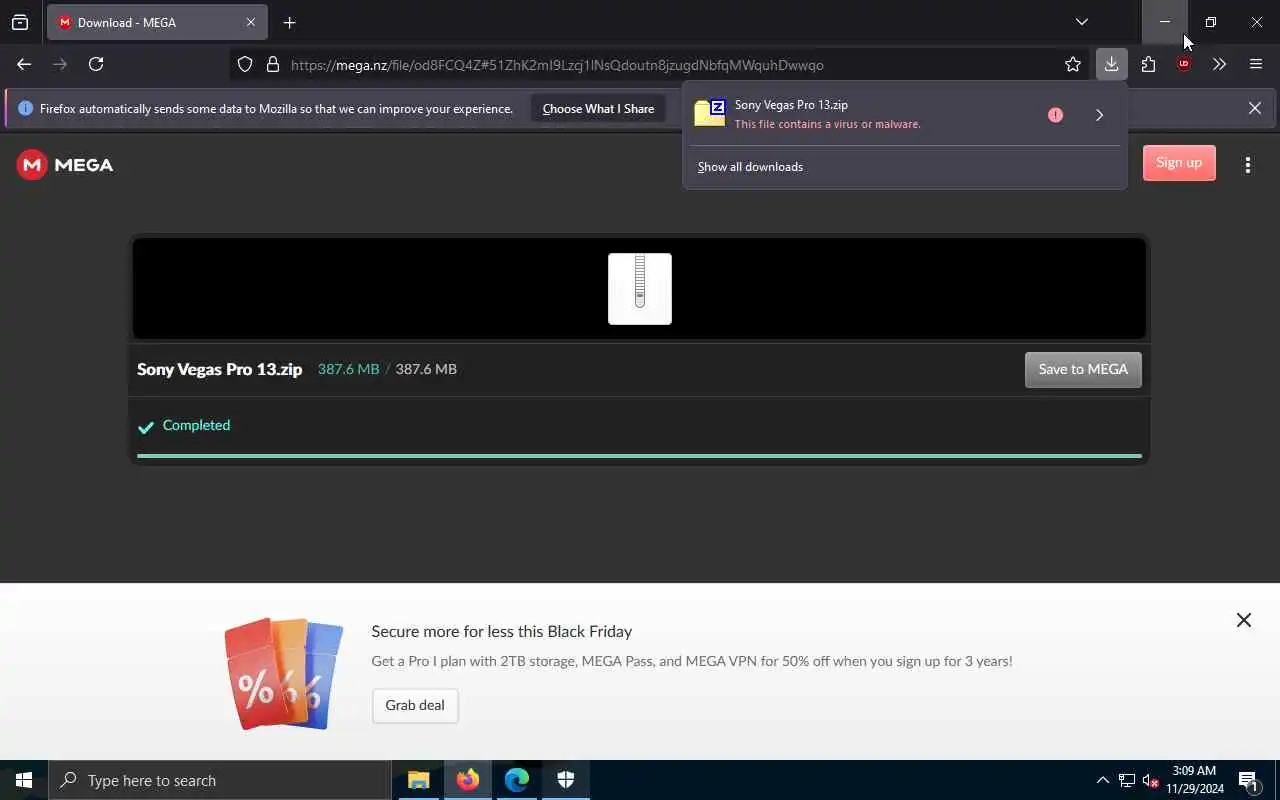The width and height of the screenshot is (1280, 800).
Task: Click the red malware warning icon
Action: coord(1055,115)
